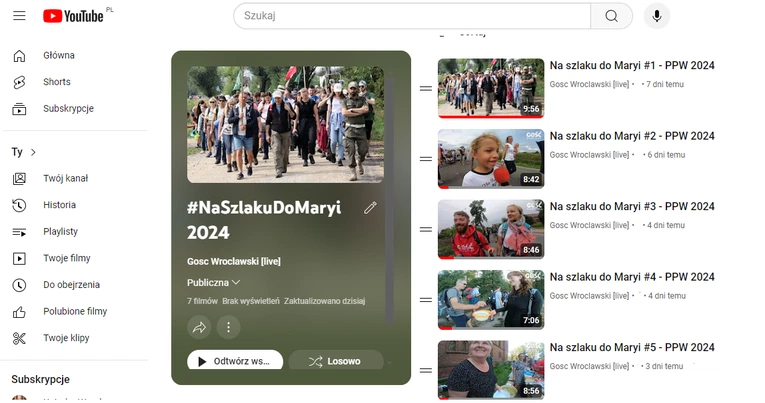Grab reorder handle for video #5
765x403 pixels.
coord(426,370)
